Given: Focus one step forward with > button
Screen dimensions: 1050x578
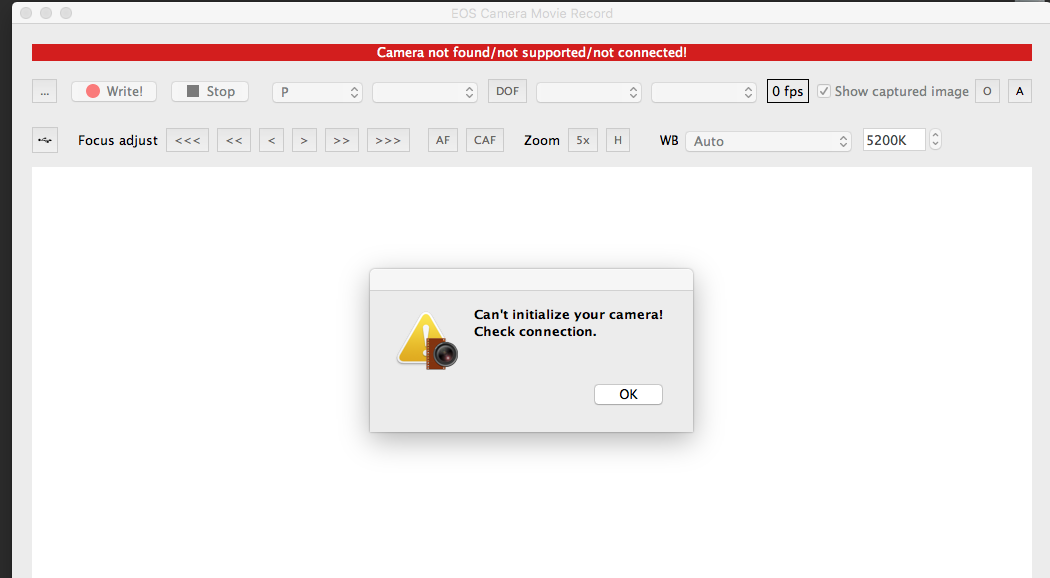Looking at the screenshot, I should click(304, 141).
